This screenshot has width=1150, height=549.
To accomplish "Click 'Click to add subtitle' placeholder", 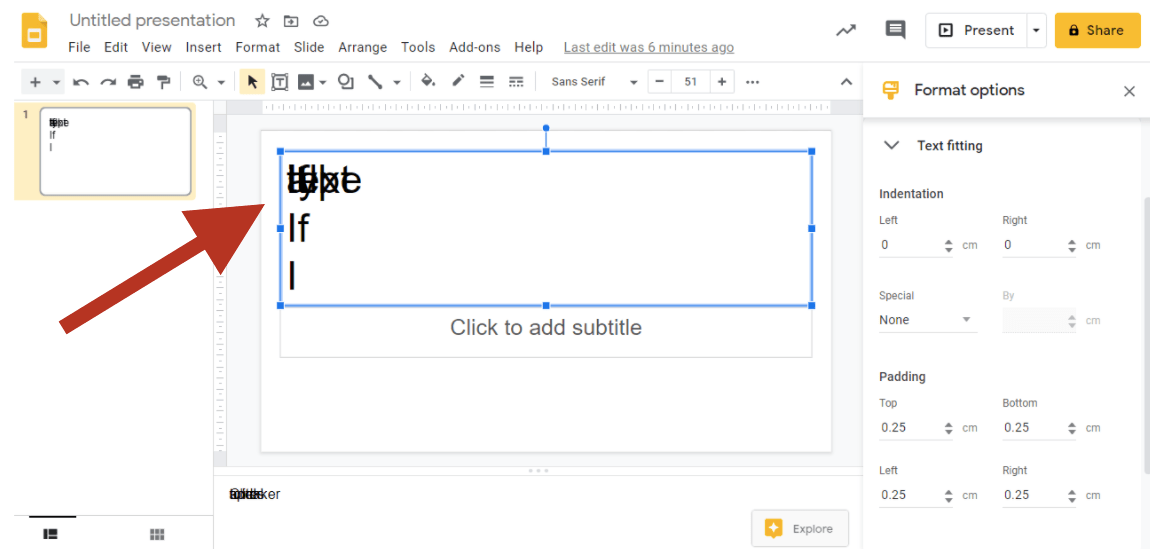I will (546, 328).
